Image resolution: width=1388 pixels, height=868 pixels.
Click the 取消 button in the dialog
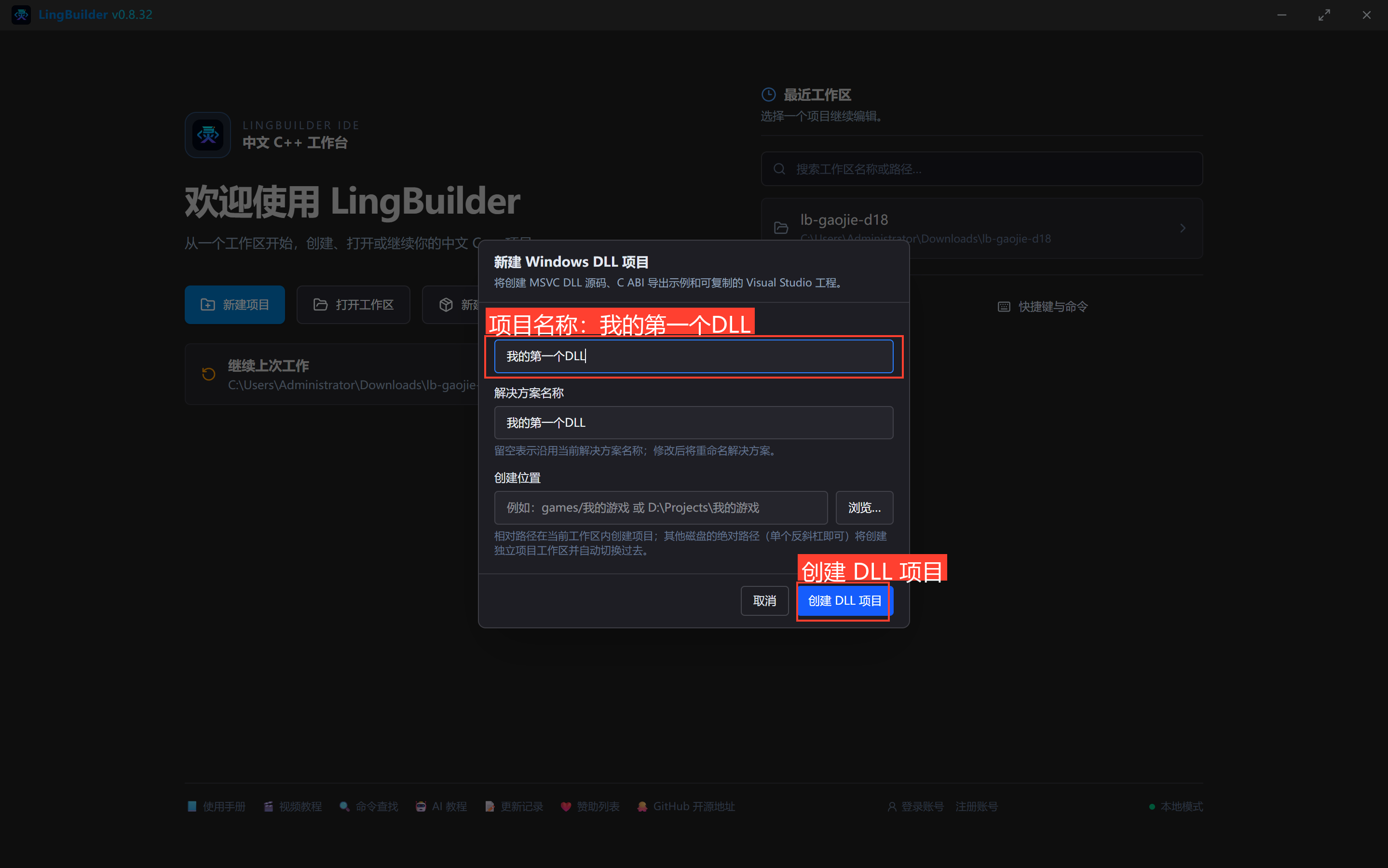764,601
